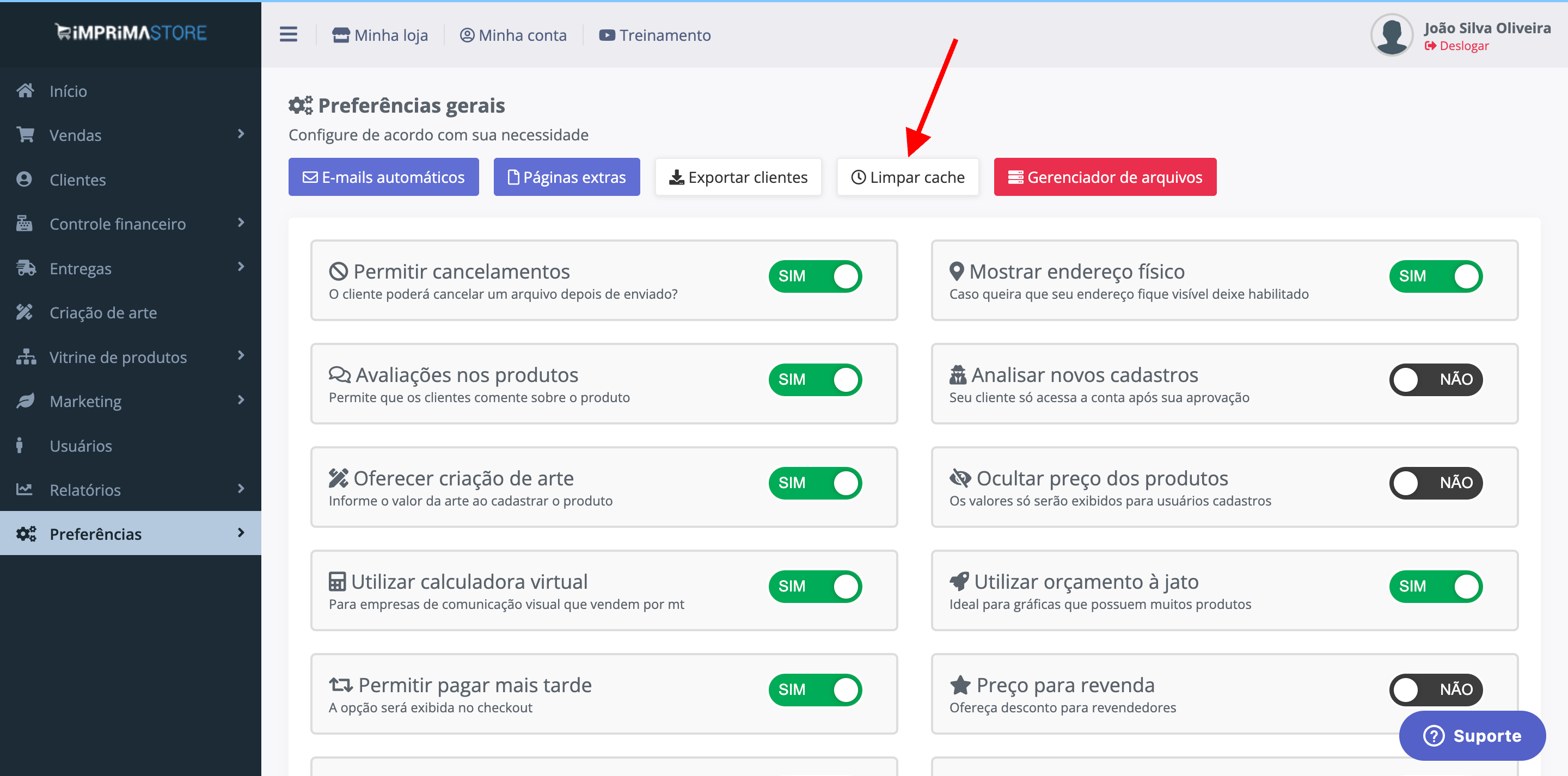Viewport: 1568px width, 776px height.
Task: Click E-mails automáticos button
Action: 383,177
